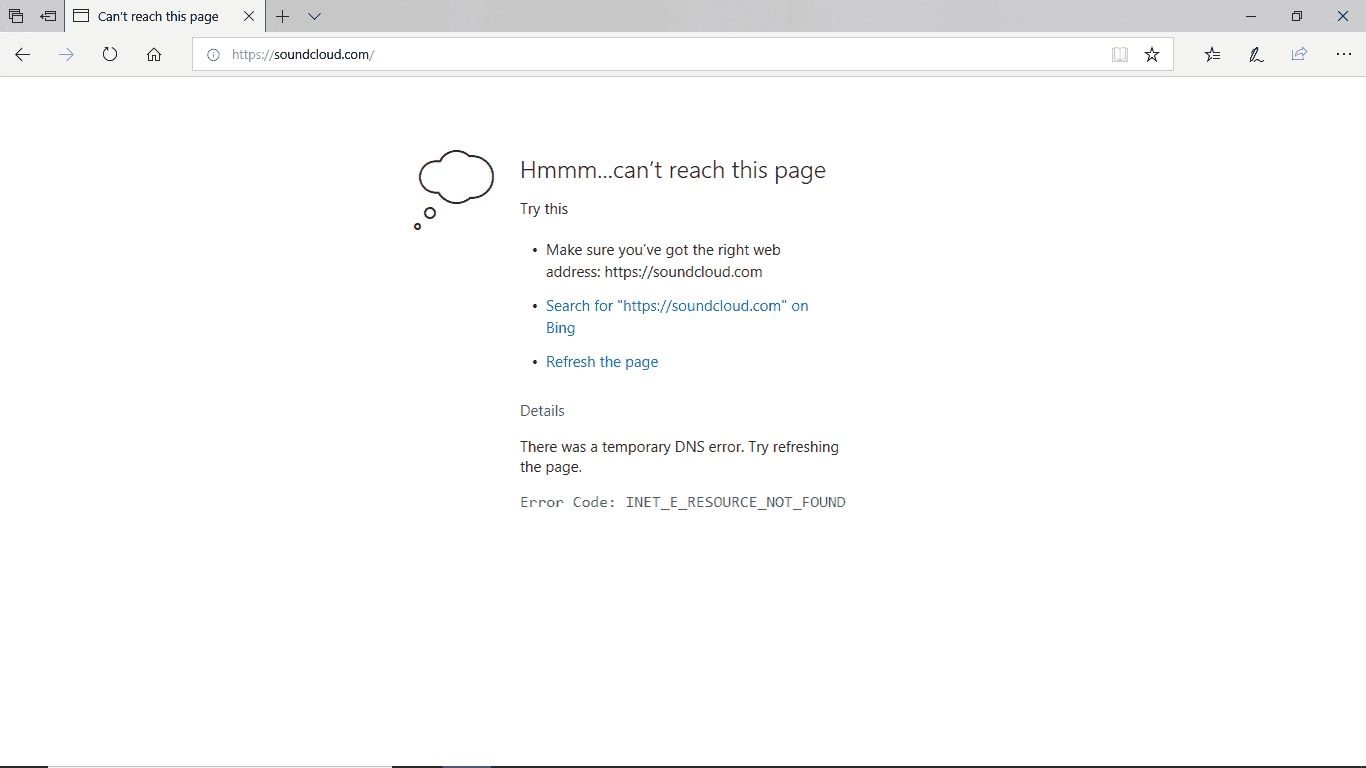Open the tabs you've set aside icon
Screen dimensions: 1366x768
pyautogui.click(x=16, y=16)
